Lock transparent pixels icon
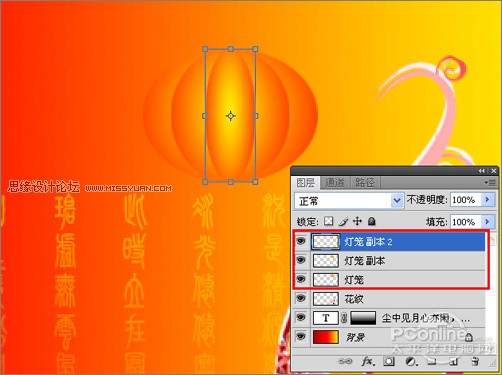 pos(329,221)
